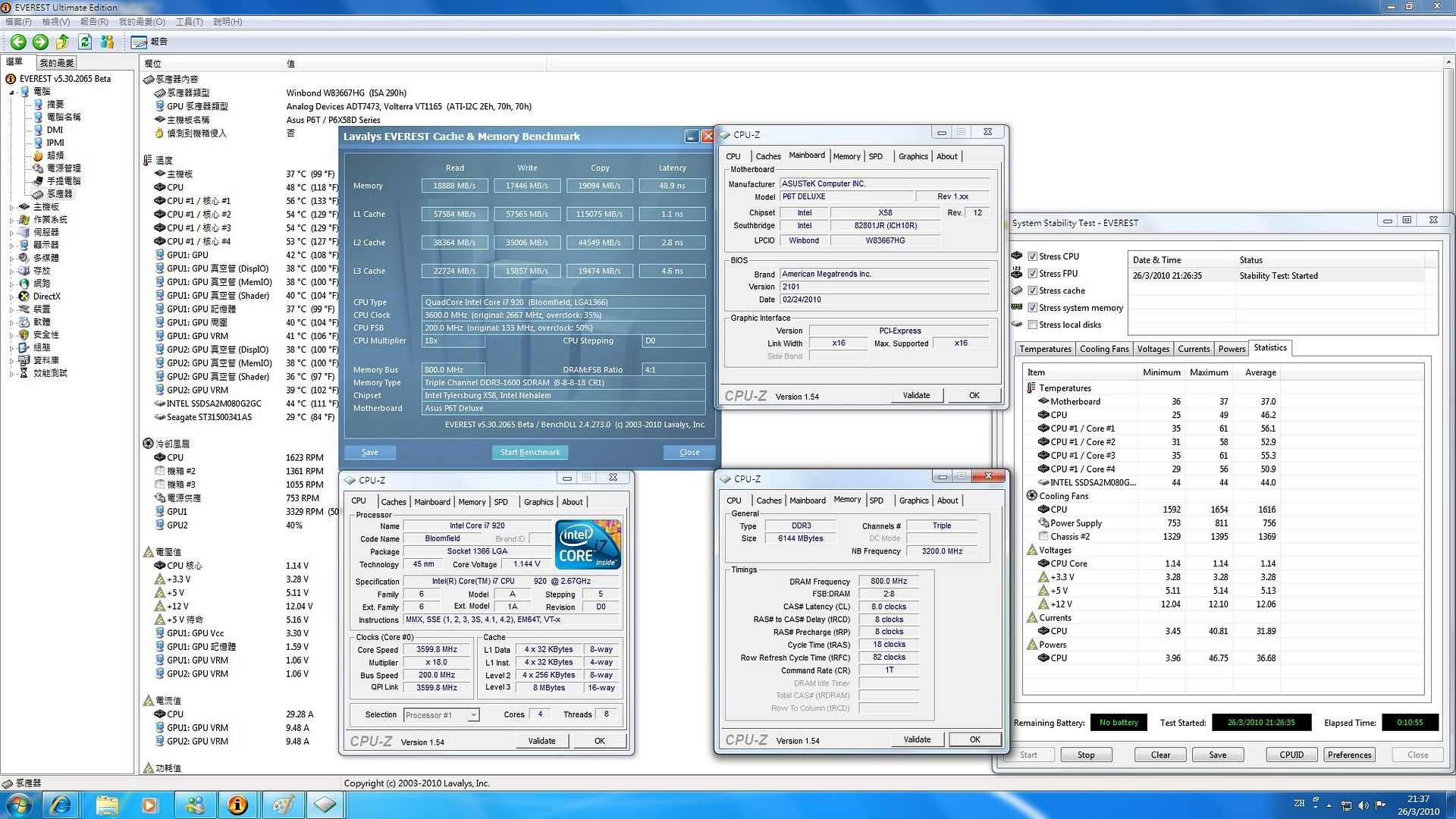The image size is (1456, 819).
Task: Expand the 主機板 tree node
Action: click(11, 207)
